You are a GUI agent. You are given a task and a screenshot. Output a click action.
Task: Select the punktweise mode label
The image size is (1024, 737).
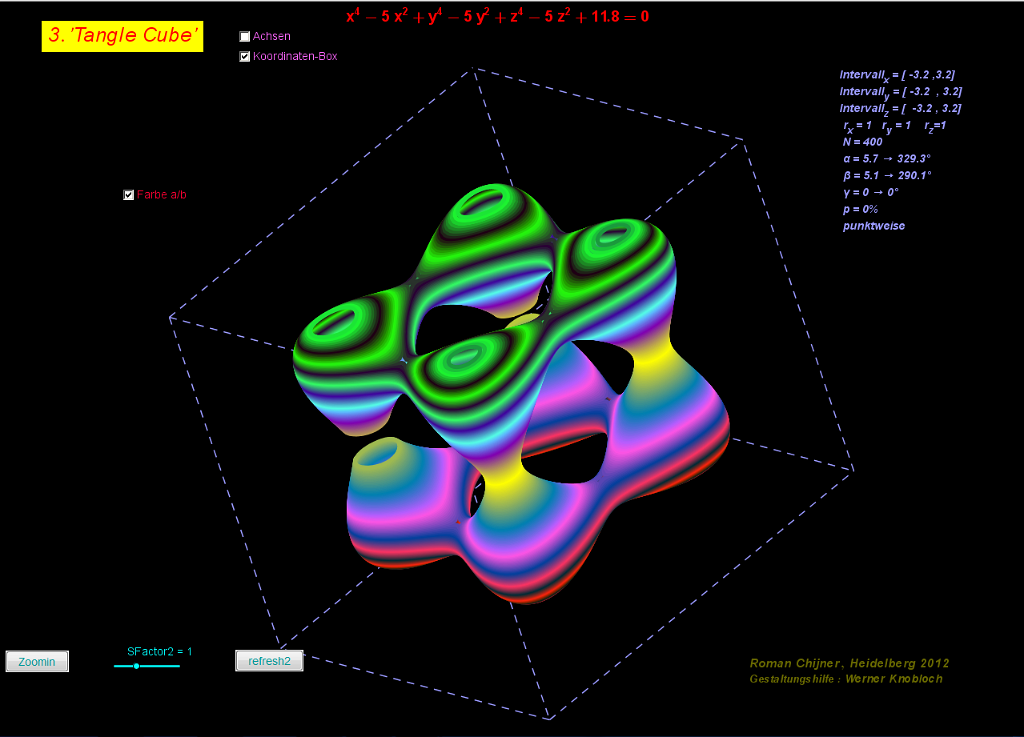873,226
